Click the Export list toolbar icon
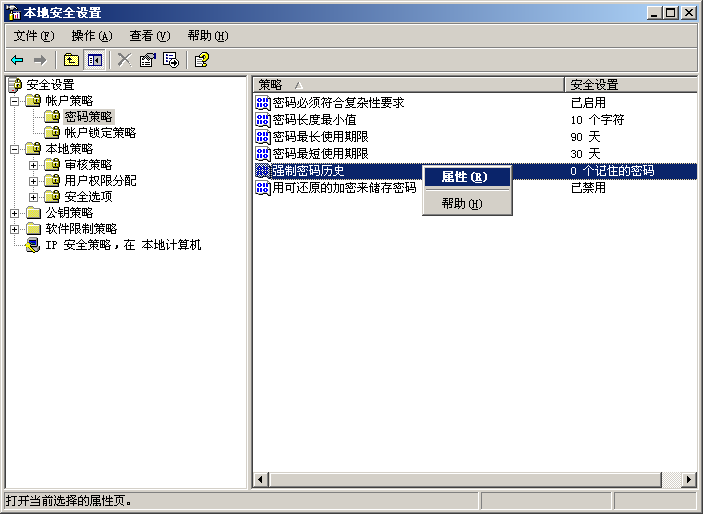The height and width of the screenshot is (514, 703). [171, 60]
